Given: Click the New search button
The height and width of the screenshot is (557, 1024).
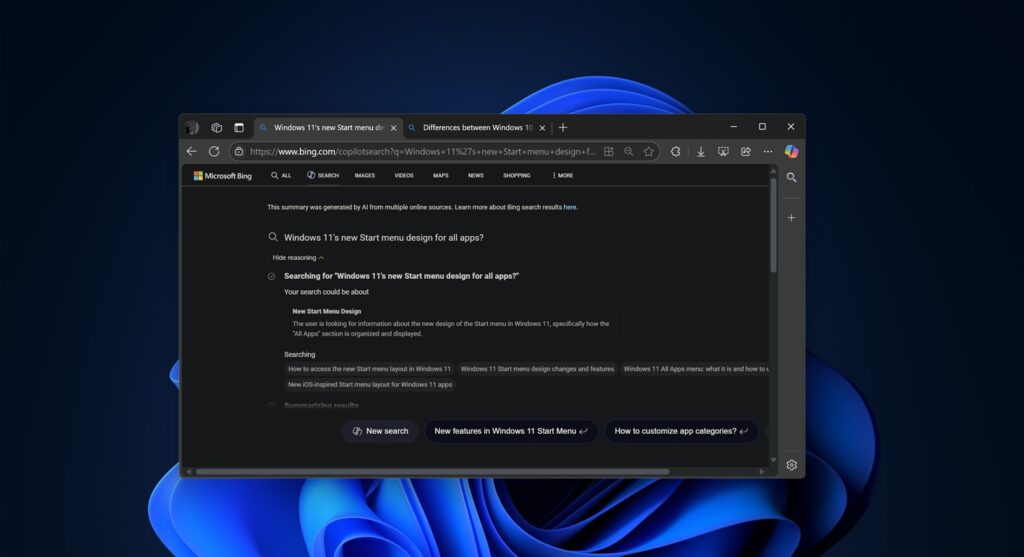Looking at the screenshot, I should tap(380, 431).
